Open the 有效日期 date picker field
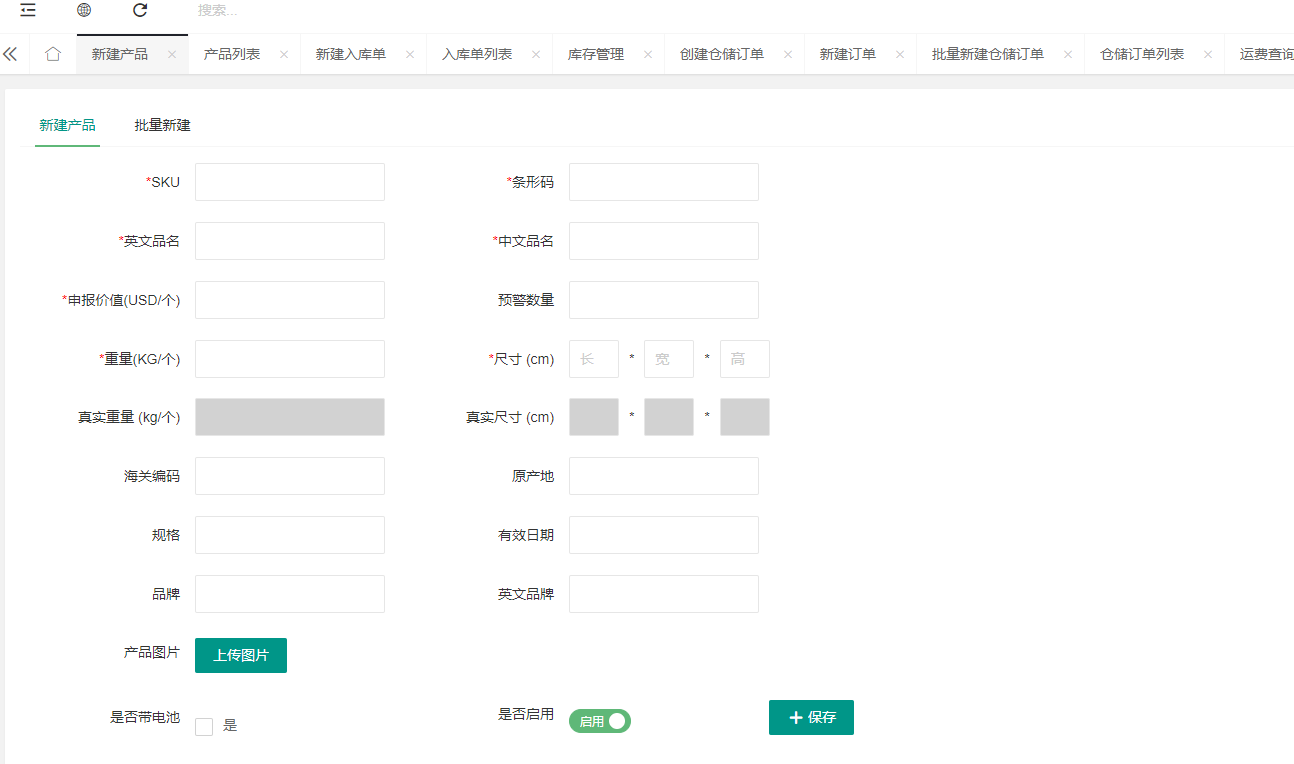 click(663, 535)
